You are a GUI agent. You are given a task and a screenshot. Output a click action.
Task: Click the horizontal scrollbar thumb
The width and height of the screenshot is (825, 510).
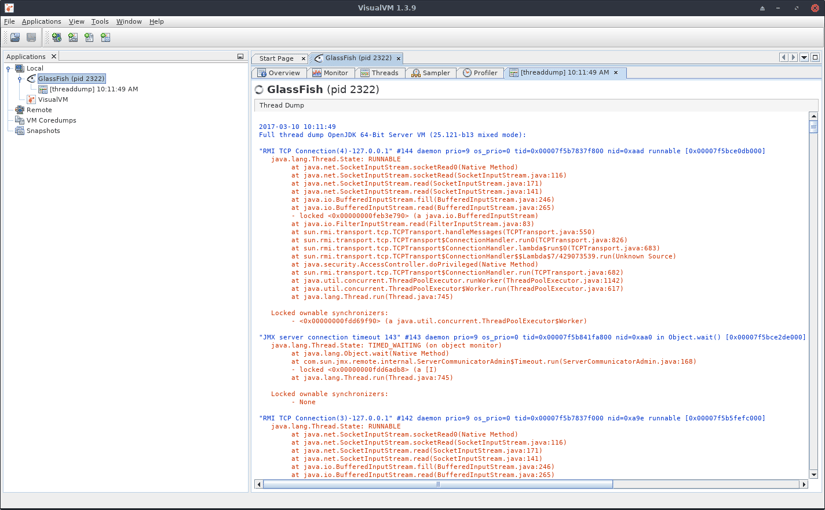tap(438, 484)
